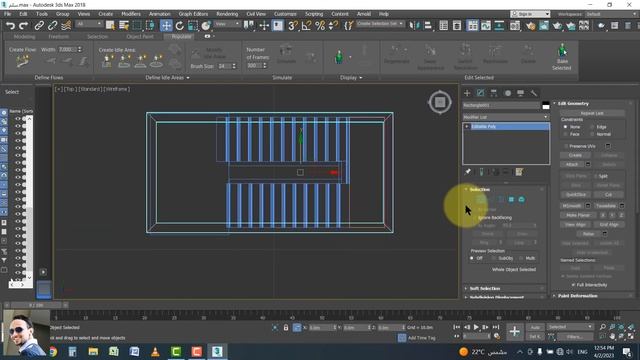Play the animation
640x360 pixels.
click(476, 327)
